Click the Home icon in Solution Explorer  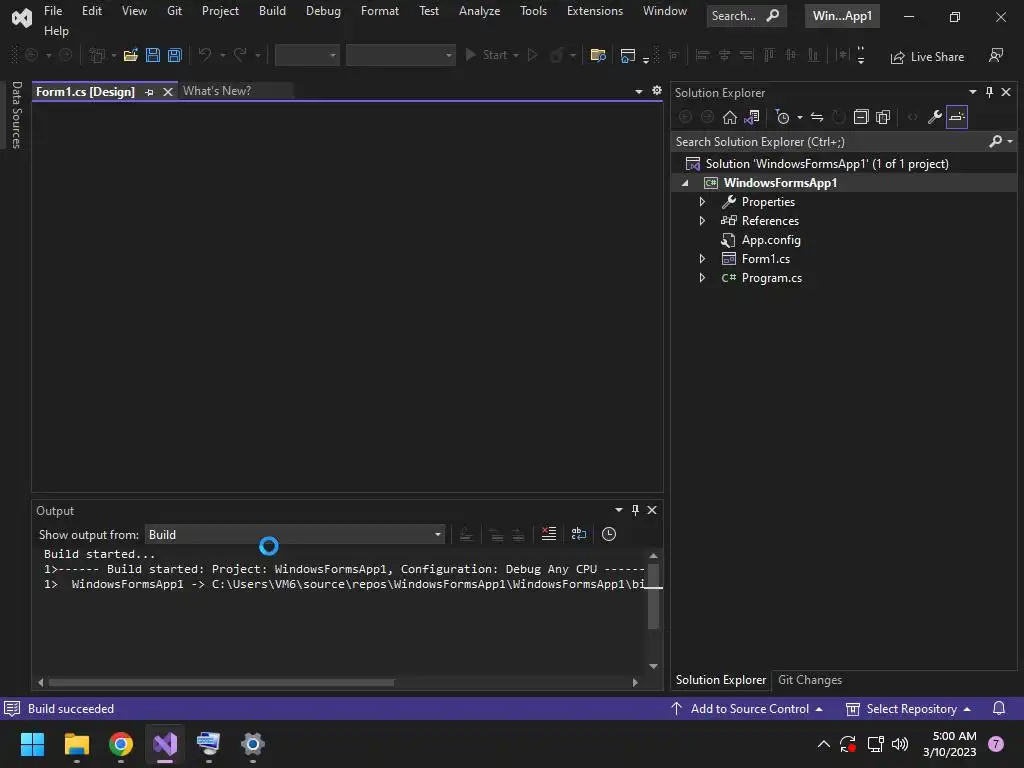pos(729,117)
